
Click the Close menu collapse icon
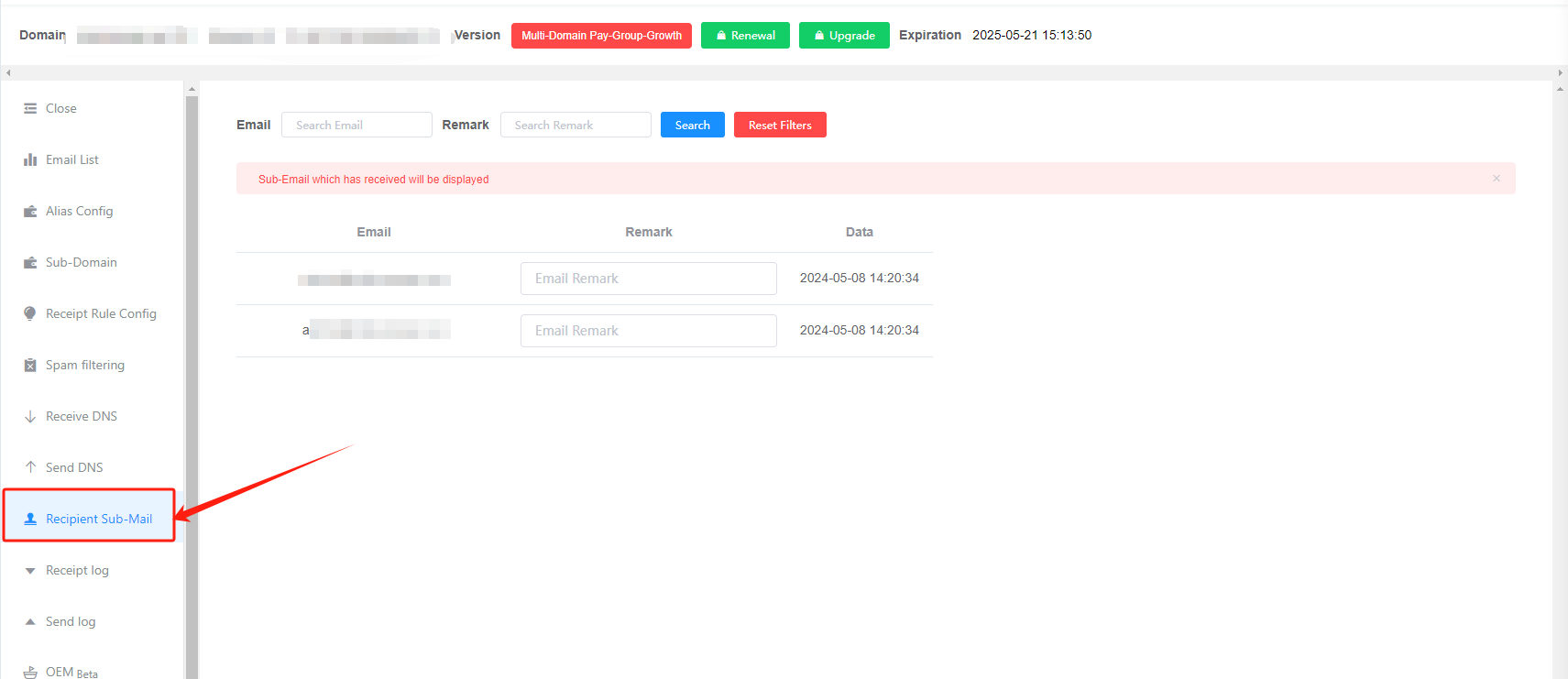pyautogui.click(x=30, y=108)
